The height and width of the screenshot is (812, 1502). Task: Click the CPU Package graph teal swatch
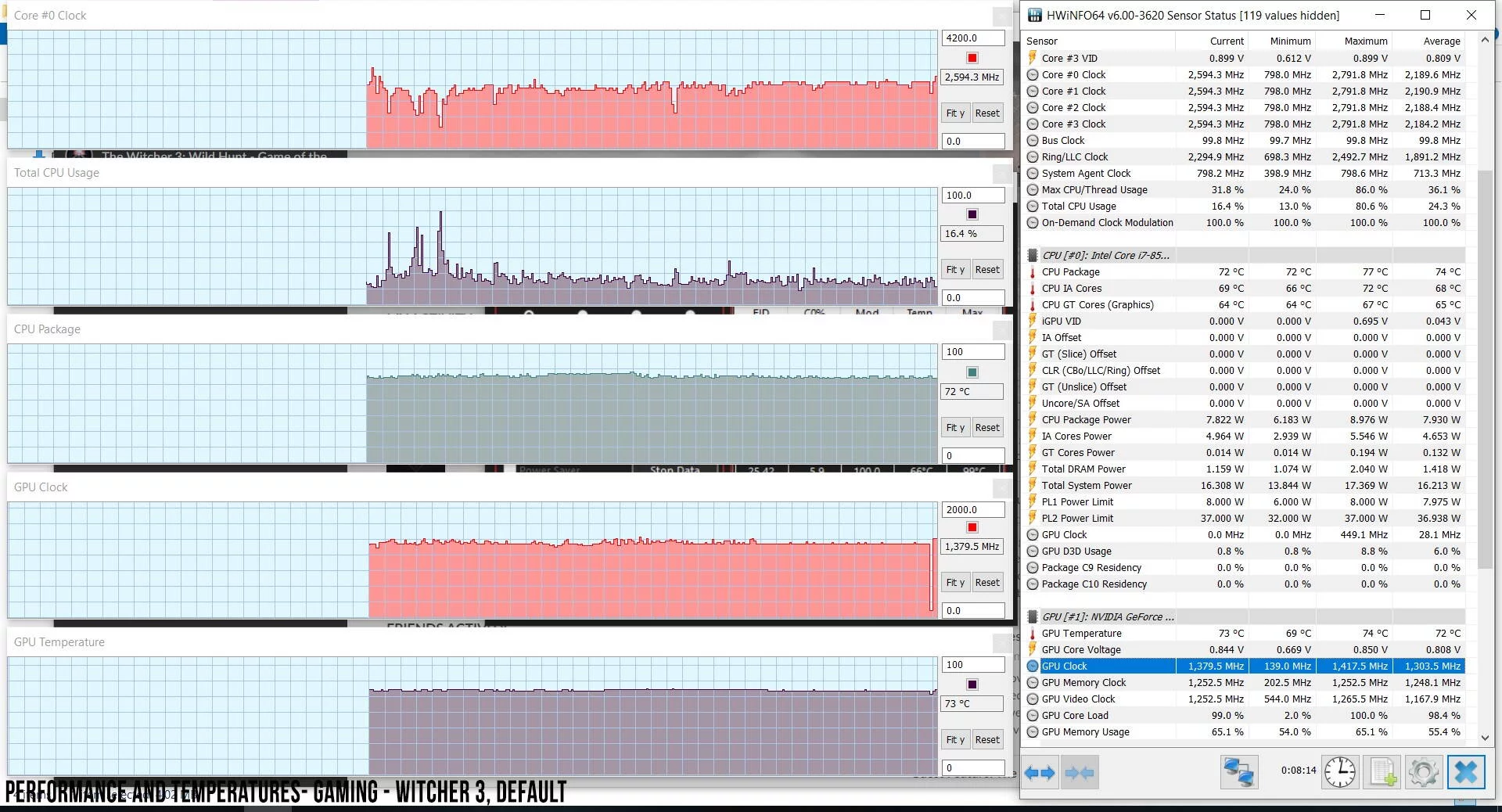pos(972,372)
